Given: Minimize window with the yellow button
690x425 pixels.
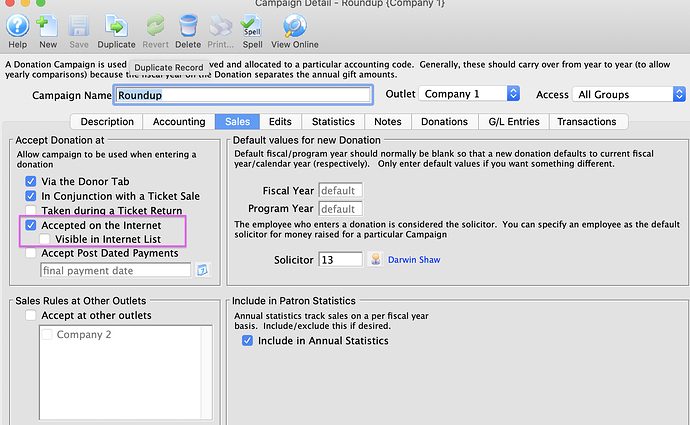Looking at the screenshot, I should 25,2.
